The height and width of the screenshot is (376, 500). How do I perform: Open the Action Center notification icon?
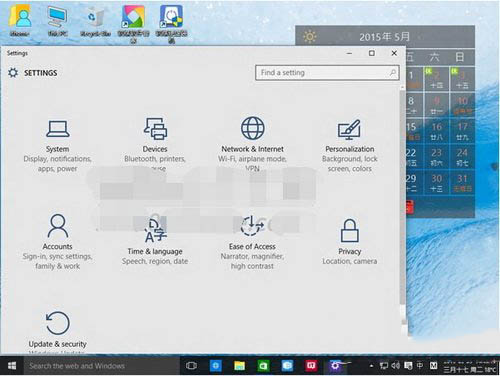coord(408,366)
